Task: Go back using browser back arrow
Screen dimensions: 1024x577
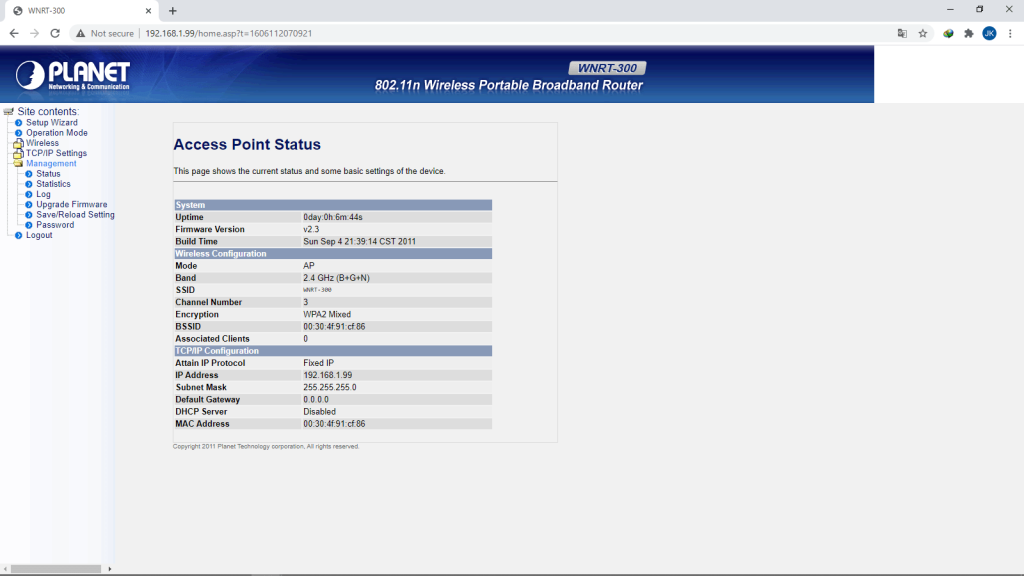Action: coord(14,33)
